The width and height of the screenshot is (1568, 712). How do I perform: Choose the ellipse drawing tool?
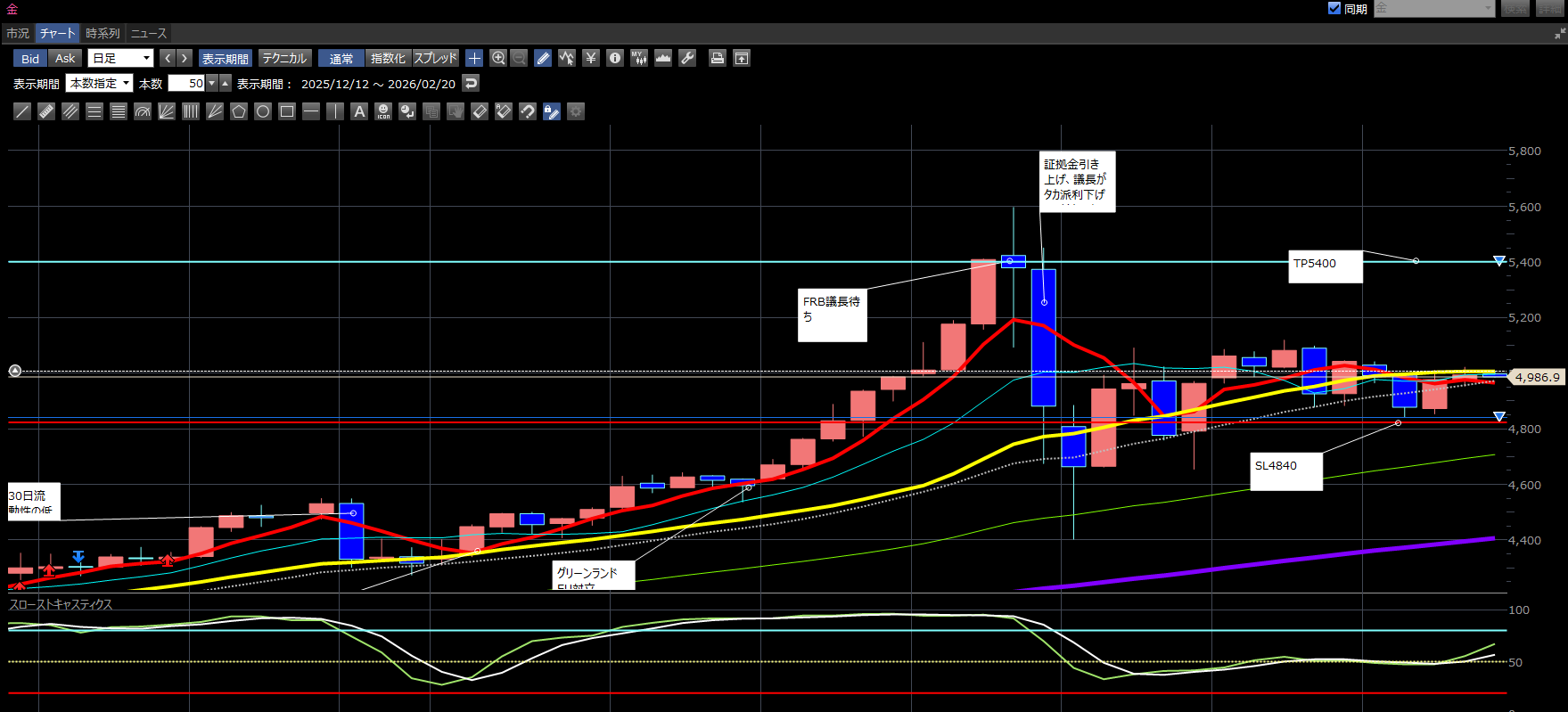263,111
